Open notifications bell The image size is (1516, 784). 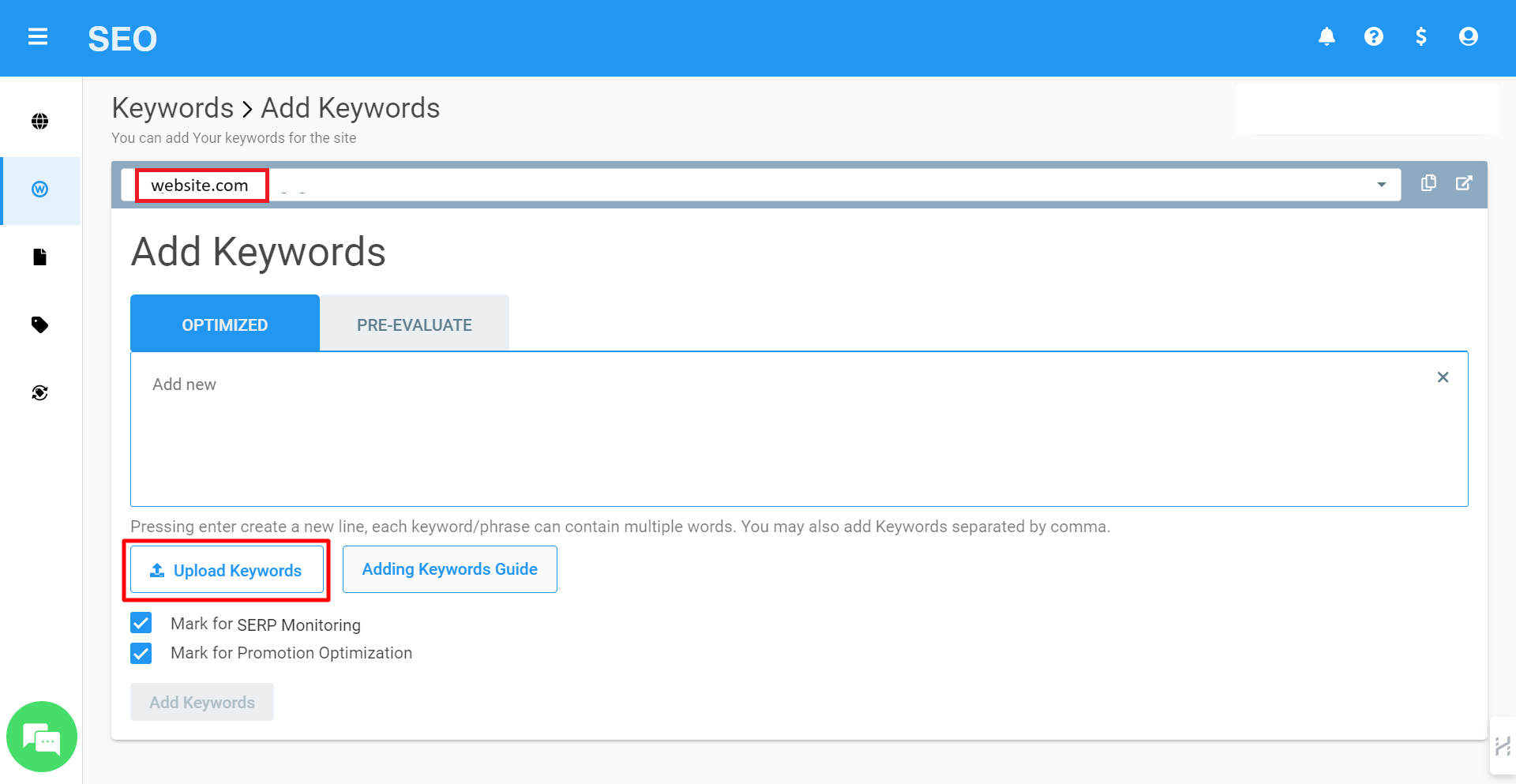[x=1326, y=37]
